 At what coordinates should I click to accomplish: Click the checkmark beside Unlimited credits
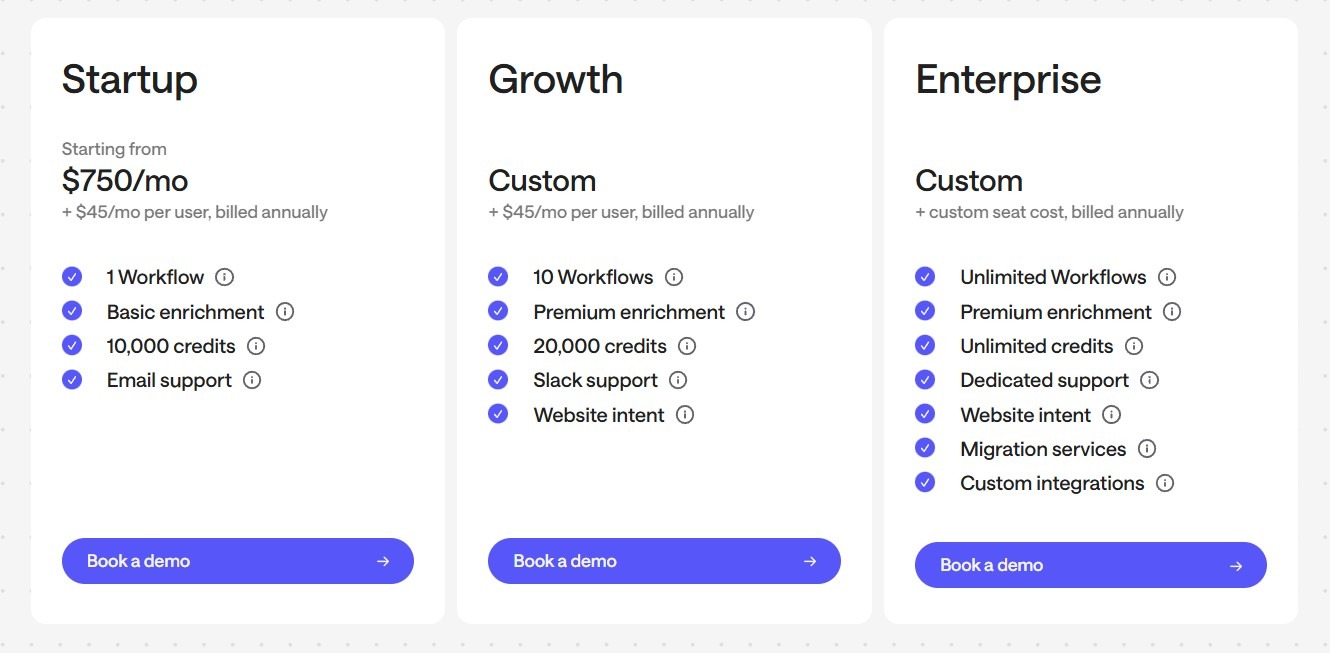tap(925, 346)
